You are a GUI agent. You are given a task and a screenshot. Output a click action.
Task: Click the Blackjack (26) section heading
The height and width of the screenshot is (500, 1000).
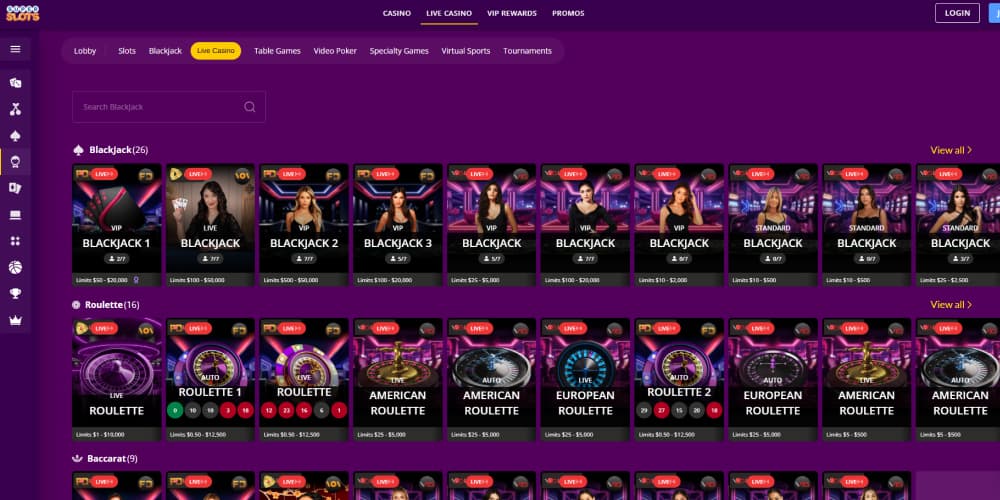(119, 150)
